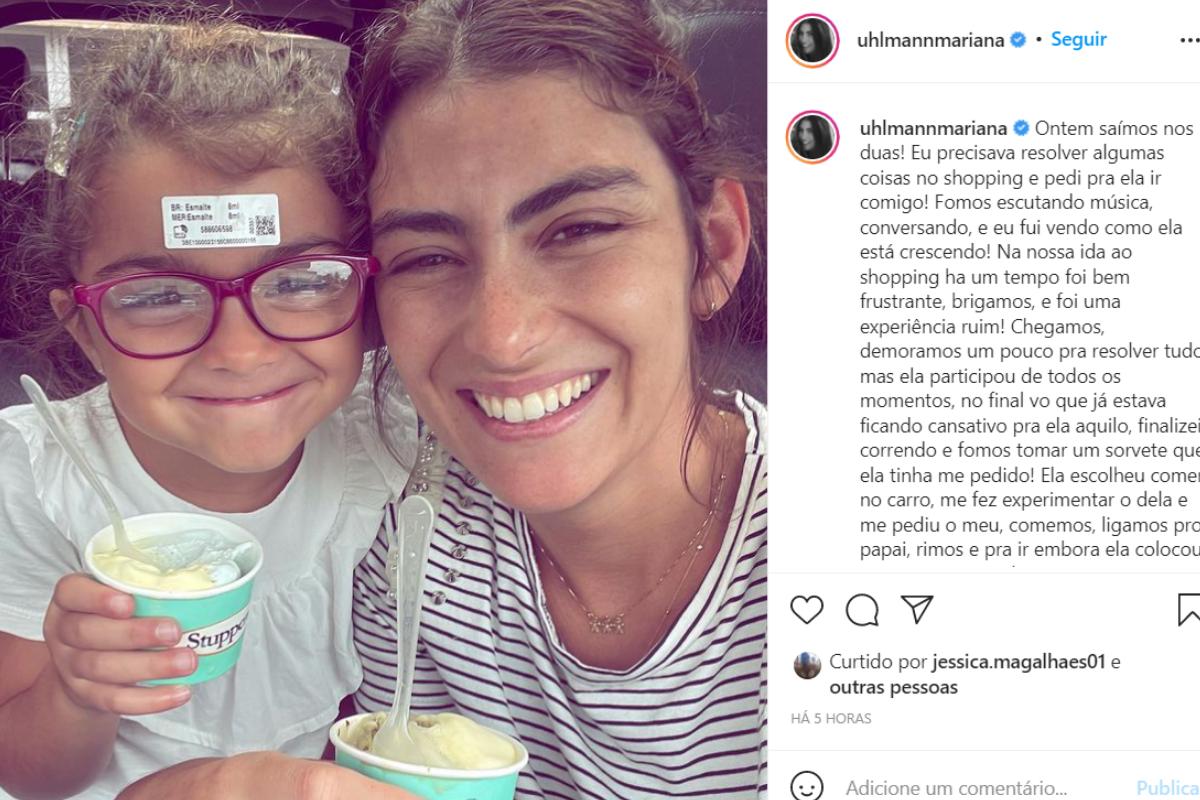Click the caption profile avatar
Screen dimensions: 1200x800
tap(813, 137)
